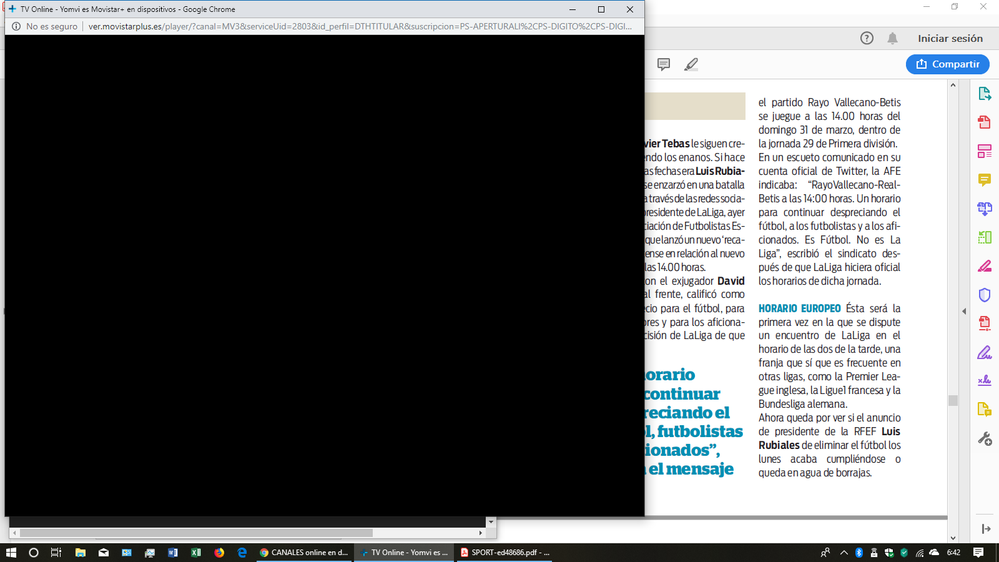The image size is (999, 562).
Task: Launch Excel from the taskbar
Action: [x=196, y=552]
